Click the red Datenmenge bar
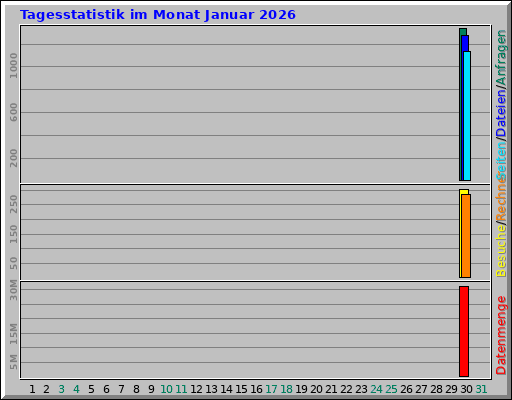Image resolution: width=512 pixels, height=400 pixels. pyautogui.click(x=464, y=331)
